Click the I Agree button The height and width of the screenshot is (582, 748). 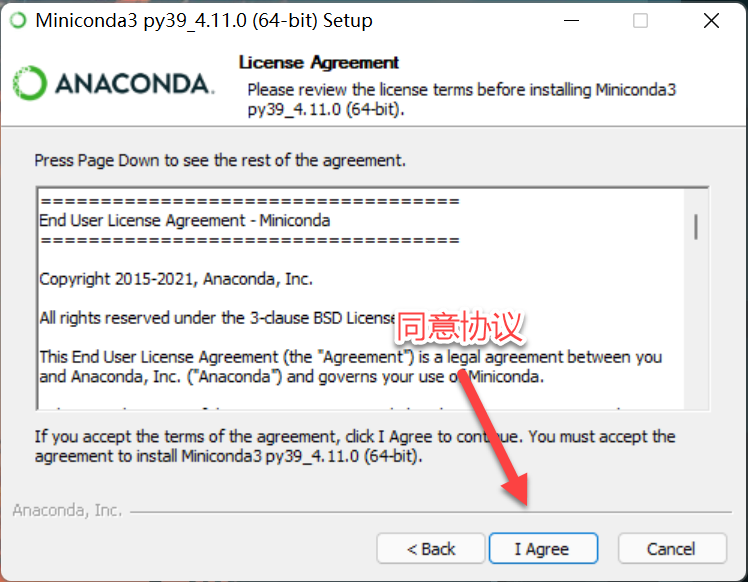point(543,549)
